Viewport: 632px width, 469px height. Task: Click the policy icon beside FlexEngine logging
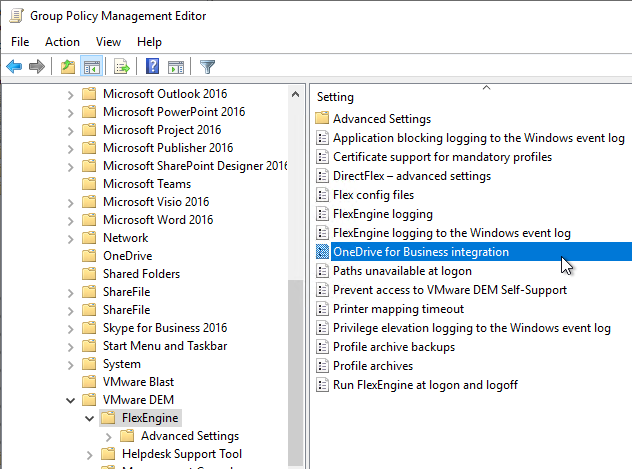tap(322, 214)
